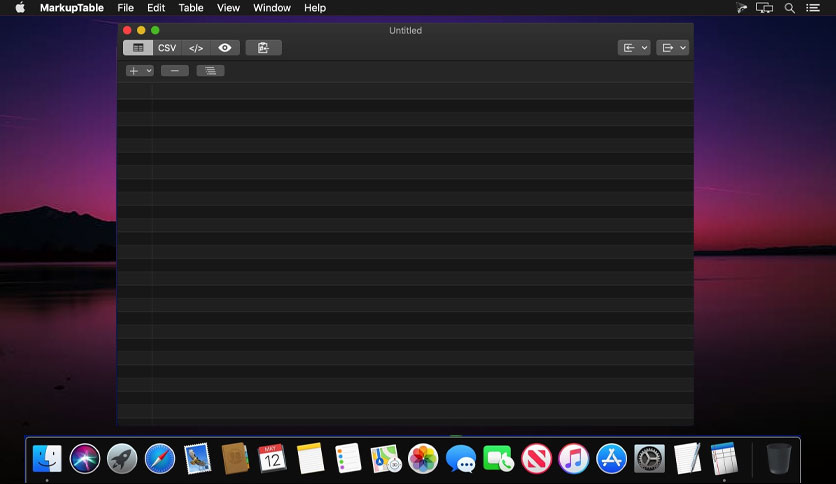Open System Preferences gear in Dock

tap(649, 458)
